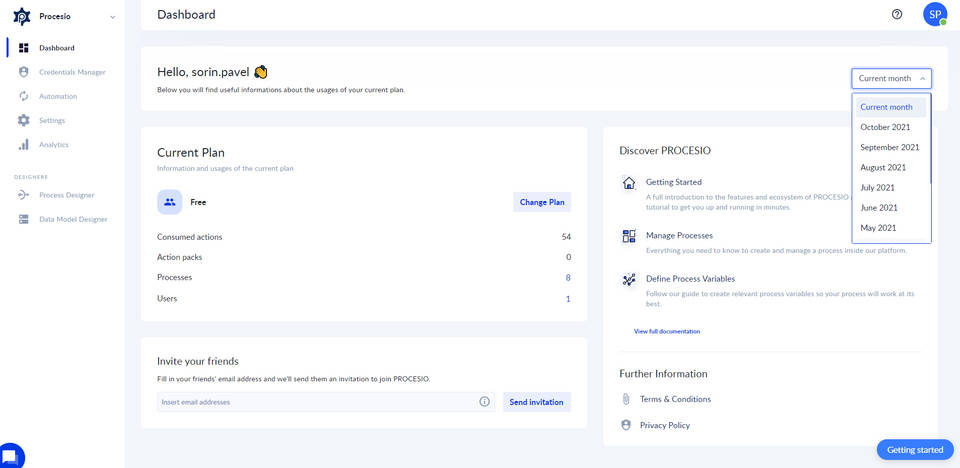Open Manage Processes article
The height and width of the screenshot is (468, 960).
[x=679, y=235]
